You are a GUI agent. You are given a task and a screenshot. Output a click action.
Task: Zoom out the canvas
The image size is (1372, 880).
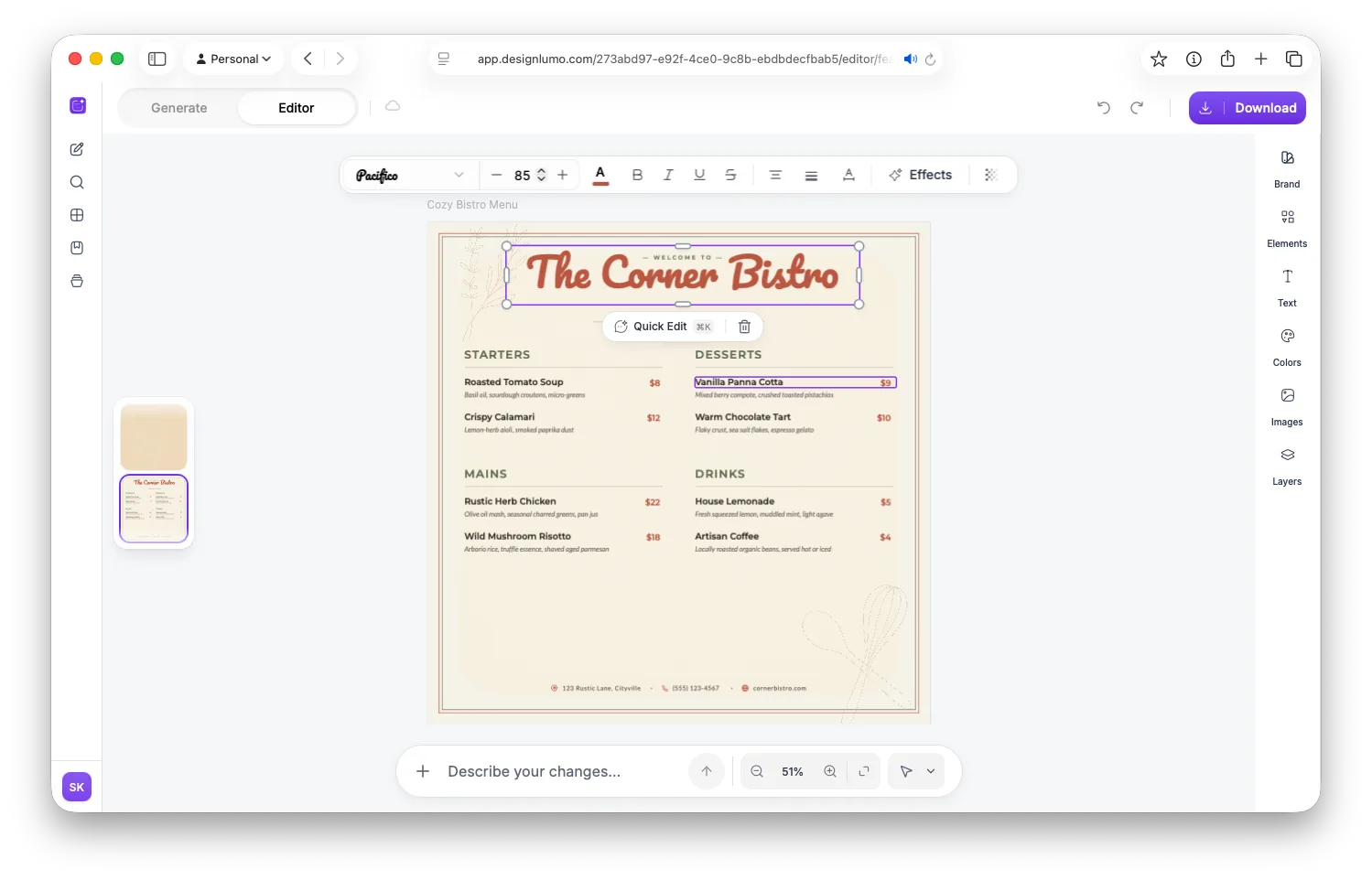tap(757, 771)
